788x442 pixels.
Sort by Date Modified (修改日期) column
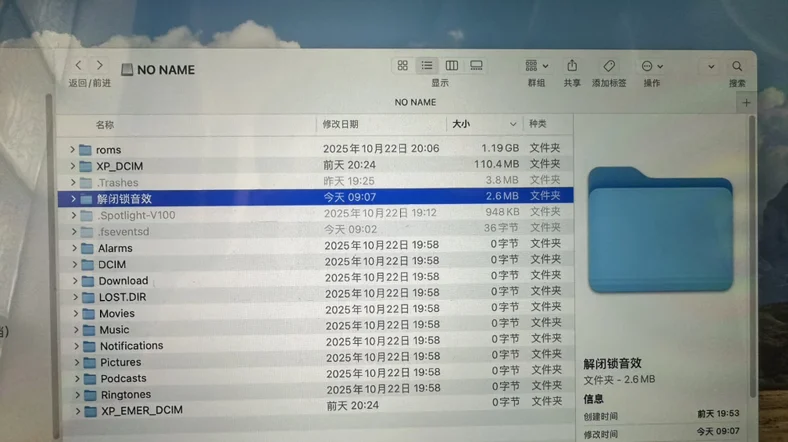tap(340, 124)
